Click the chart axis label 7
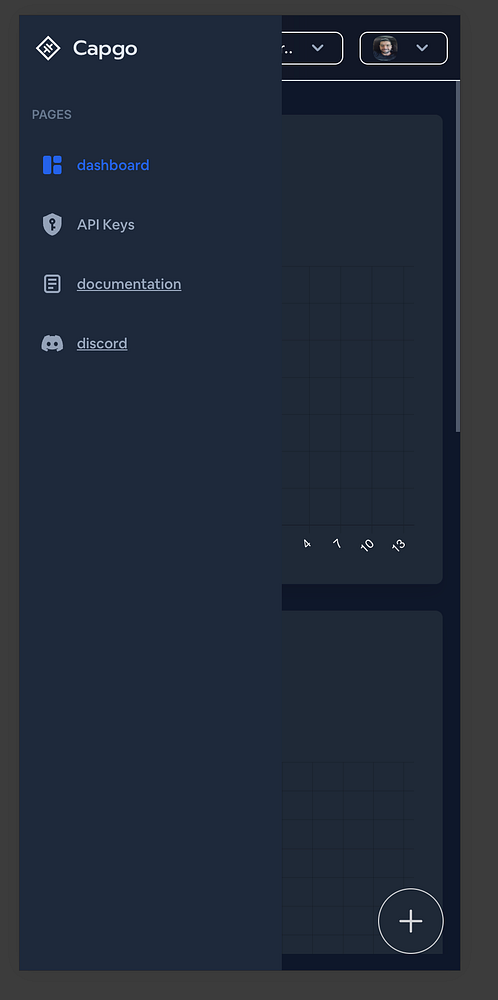Image resolution: width=498 pixels, height=1000 pixels. pyautogui.click(x=337, y=544)
